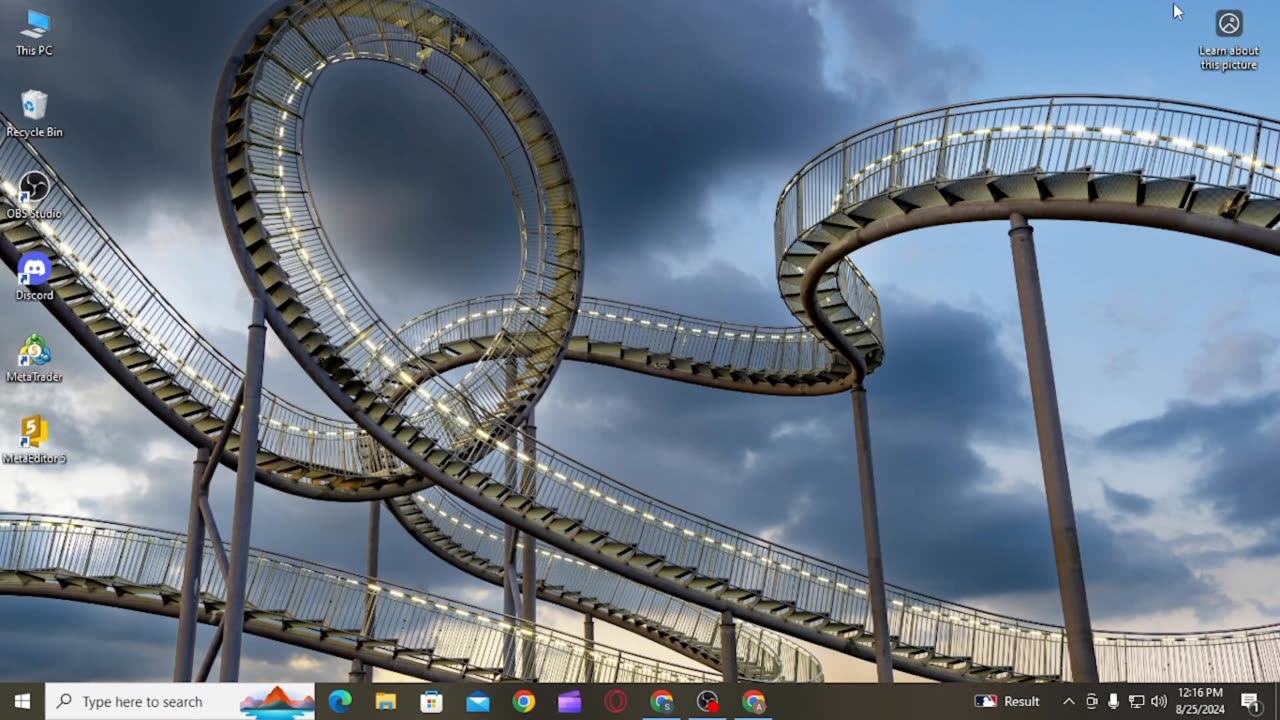Open the Windows Start menu
Viewport: 1280px width, 720px height.
22,702
